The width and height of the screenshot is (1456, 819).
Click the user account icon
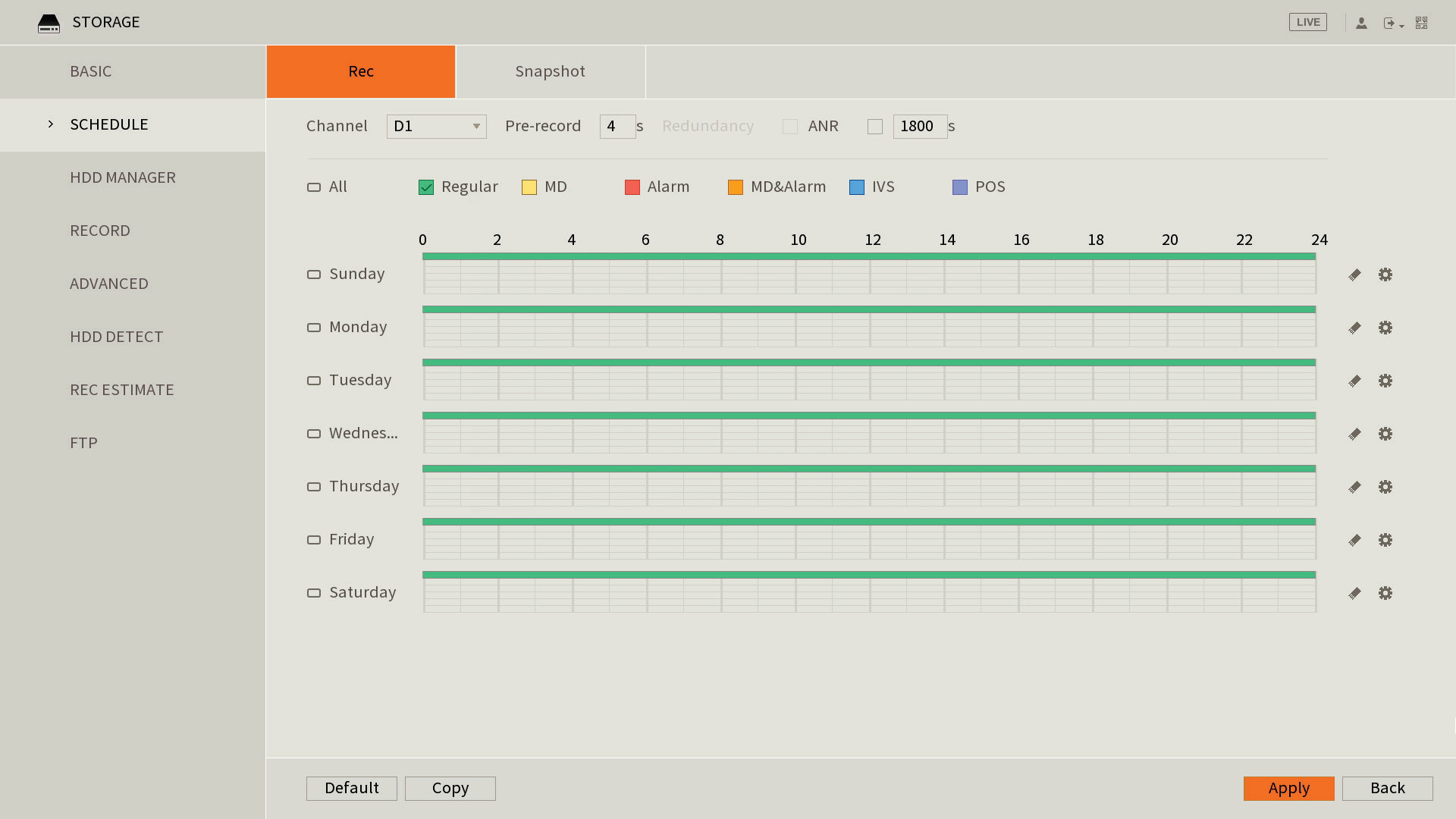tap(1361, 23)
